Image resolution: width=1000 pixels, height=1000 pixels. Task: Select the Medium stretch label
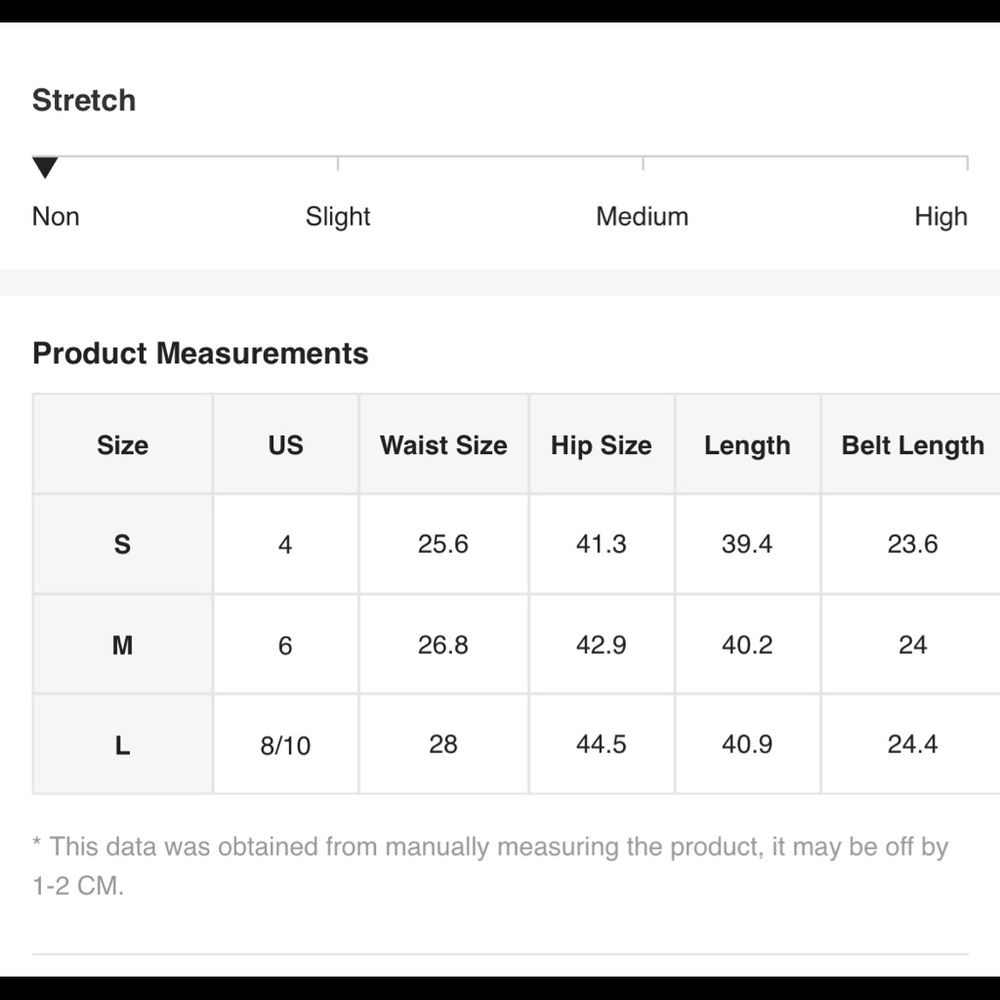click(642, 217)
